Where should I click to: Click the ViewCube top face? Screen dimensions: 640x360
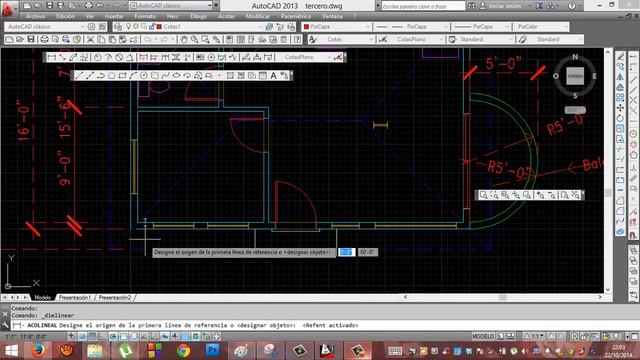click(575, 76)
